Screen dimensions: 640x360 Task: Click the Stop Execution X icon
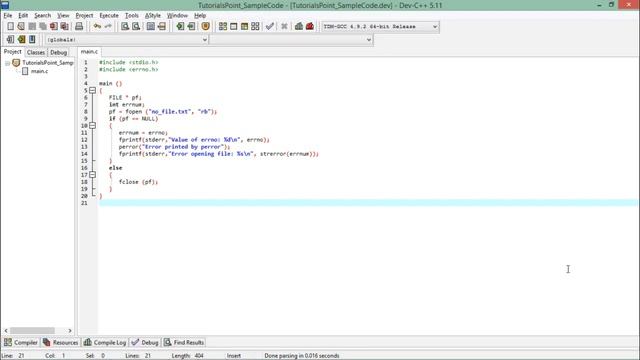click(x=284, y=27)
